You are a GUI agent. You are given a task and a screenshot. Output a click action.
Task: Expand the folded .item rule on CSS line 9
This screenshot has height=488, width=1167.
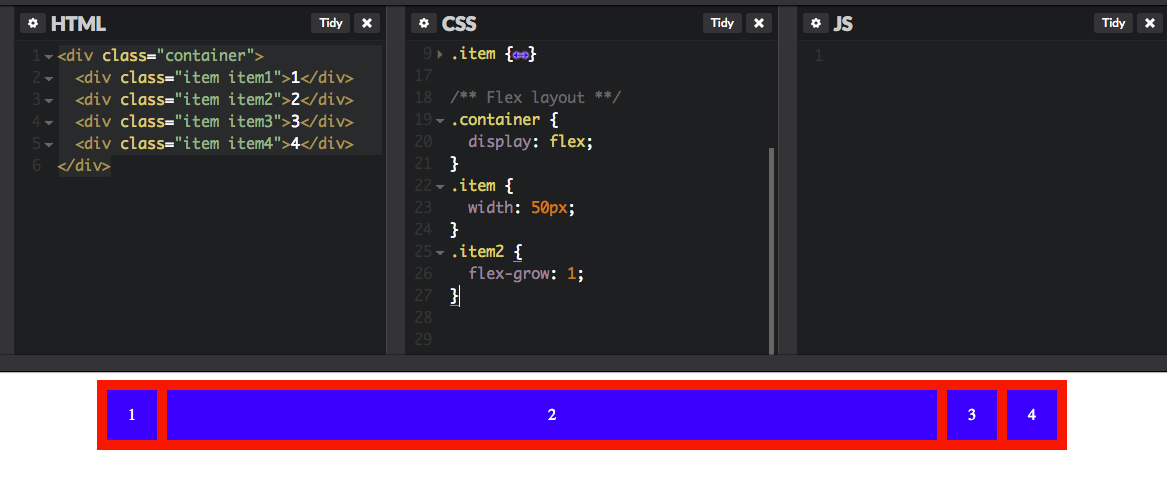point(440,54)
